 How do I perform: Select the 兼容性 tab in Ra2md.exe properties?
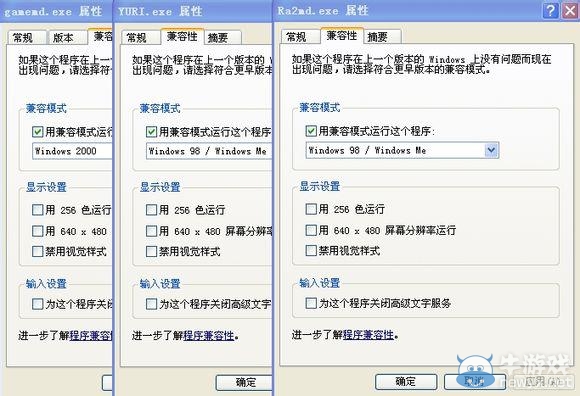(342, 36)
